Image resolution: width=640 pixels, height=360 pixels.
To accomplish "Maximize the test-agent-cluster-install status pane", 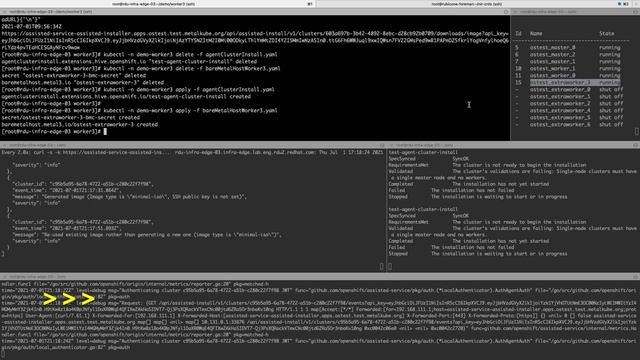I will [x=636, y=145].
